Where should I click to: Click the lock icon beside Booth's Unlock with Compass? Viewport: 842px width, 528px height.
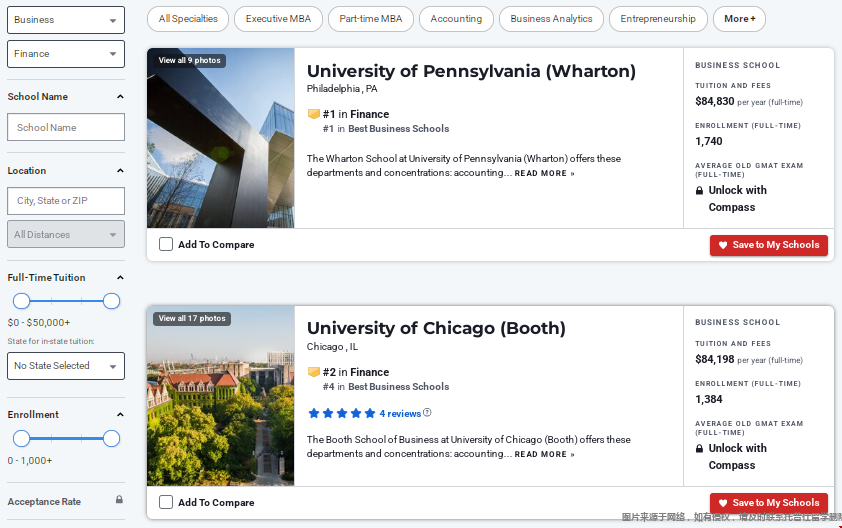coord(700,449)
